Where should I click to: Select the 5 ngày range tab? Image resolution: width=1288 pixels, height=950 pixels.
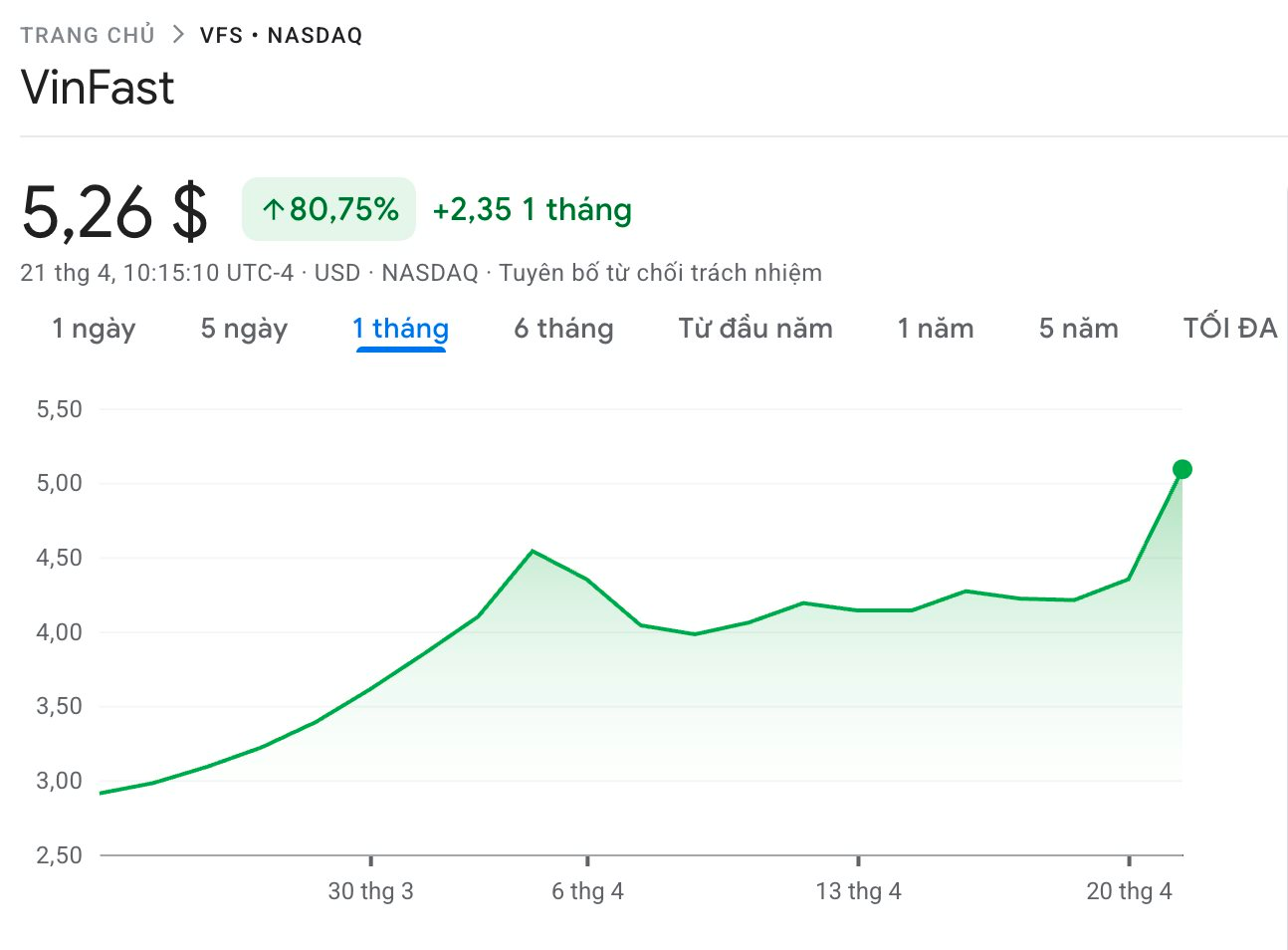point(244,329)
